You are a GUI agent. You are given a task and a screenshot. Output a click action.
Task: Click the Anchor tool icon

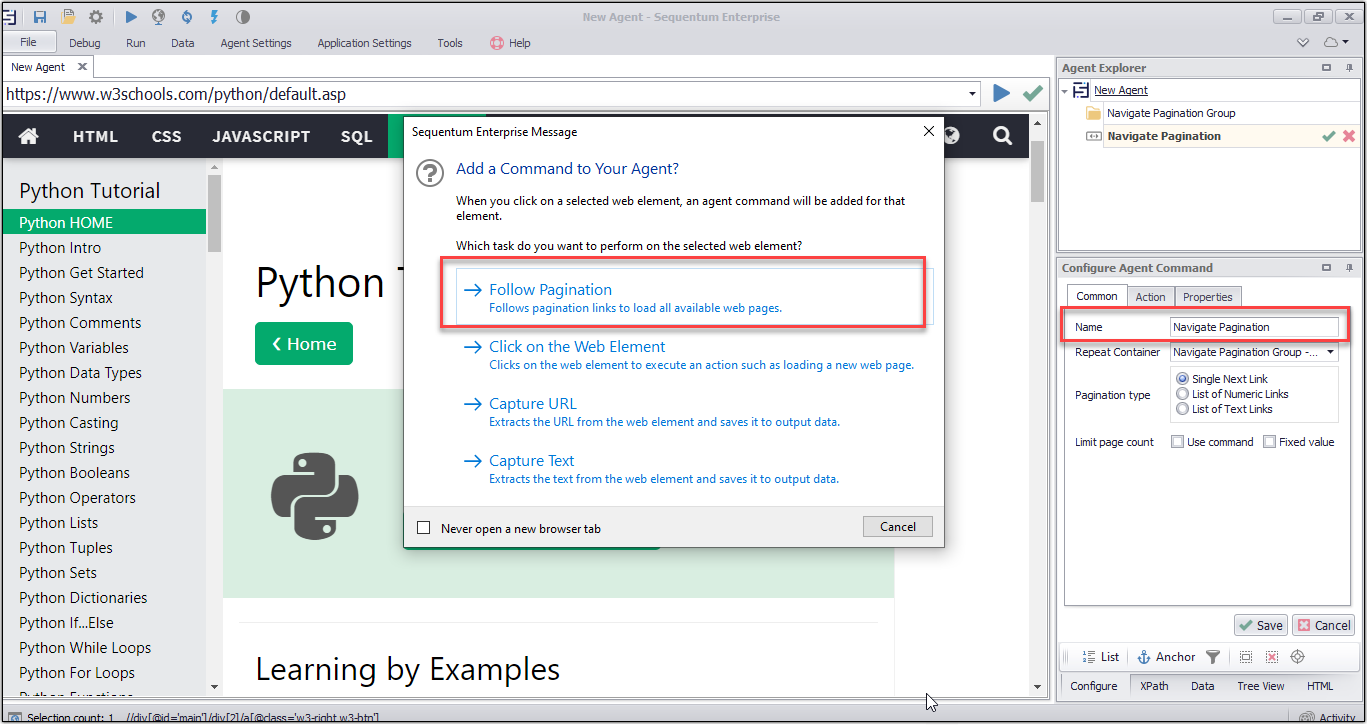pyautogui.click(x=1144, y=657)
